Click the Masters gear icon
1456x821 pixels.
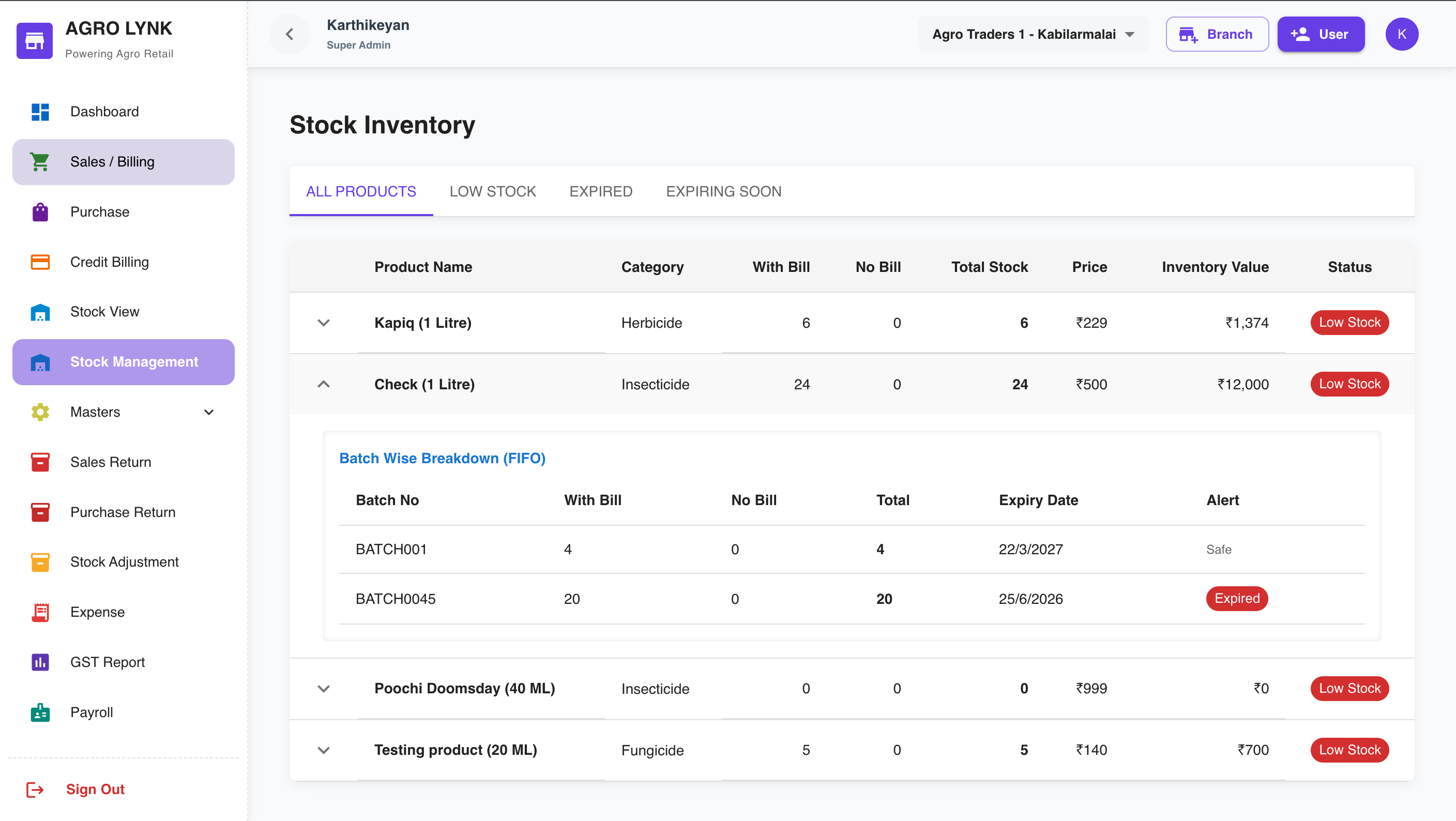(x=40, y=413)
